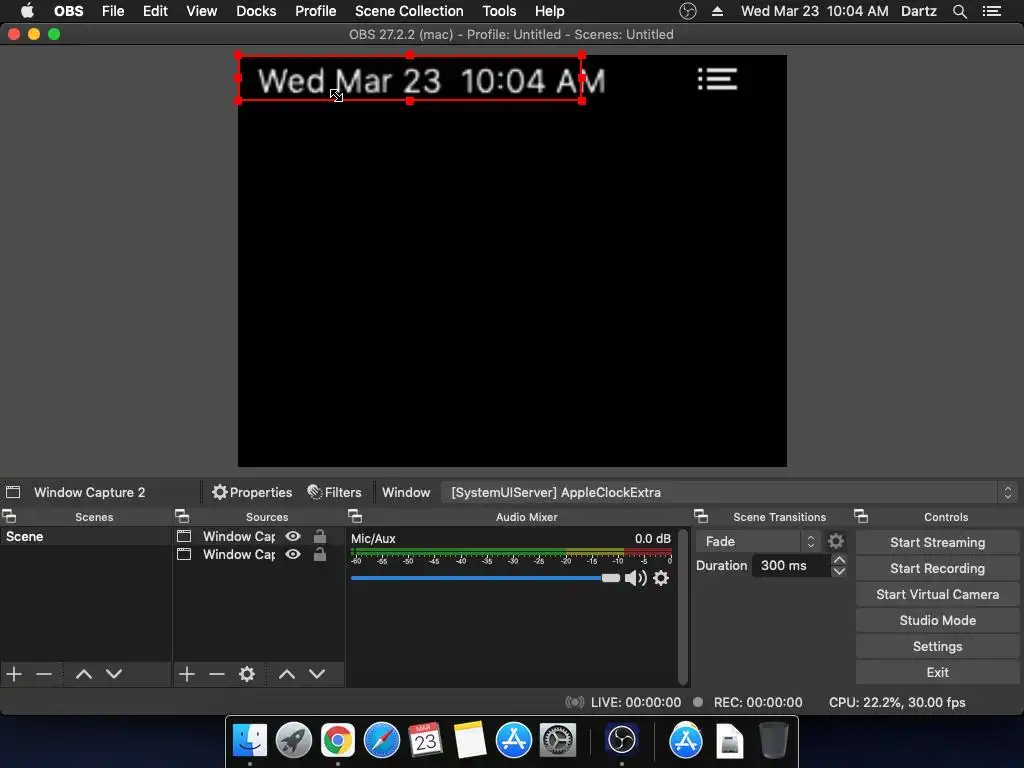This screenshot has height=768, width=1024.
Task: Mute the Mic/Aux speaker icon
Action: pyautogui.click(x=635, y=578)
